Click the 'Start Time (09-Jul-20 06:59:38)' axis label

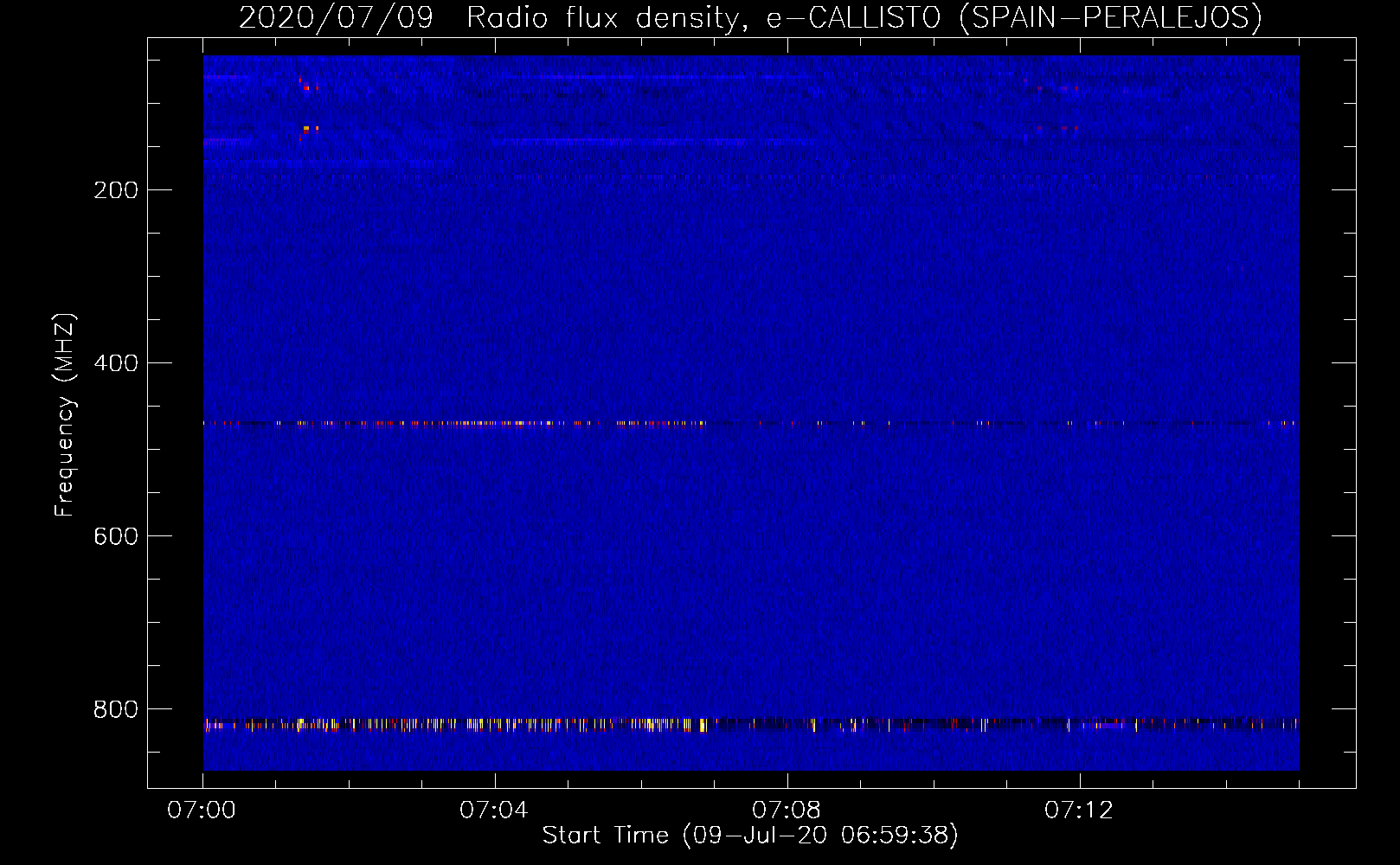750,836
